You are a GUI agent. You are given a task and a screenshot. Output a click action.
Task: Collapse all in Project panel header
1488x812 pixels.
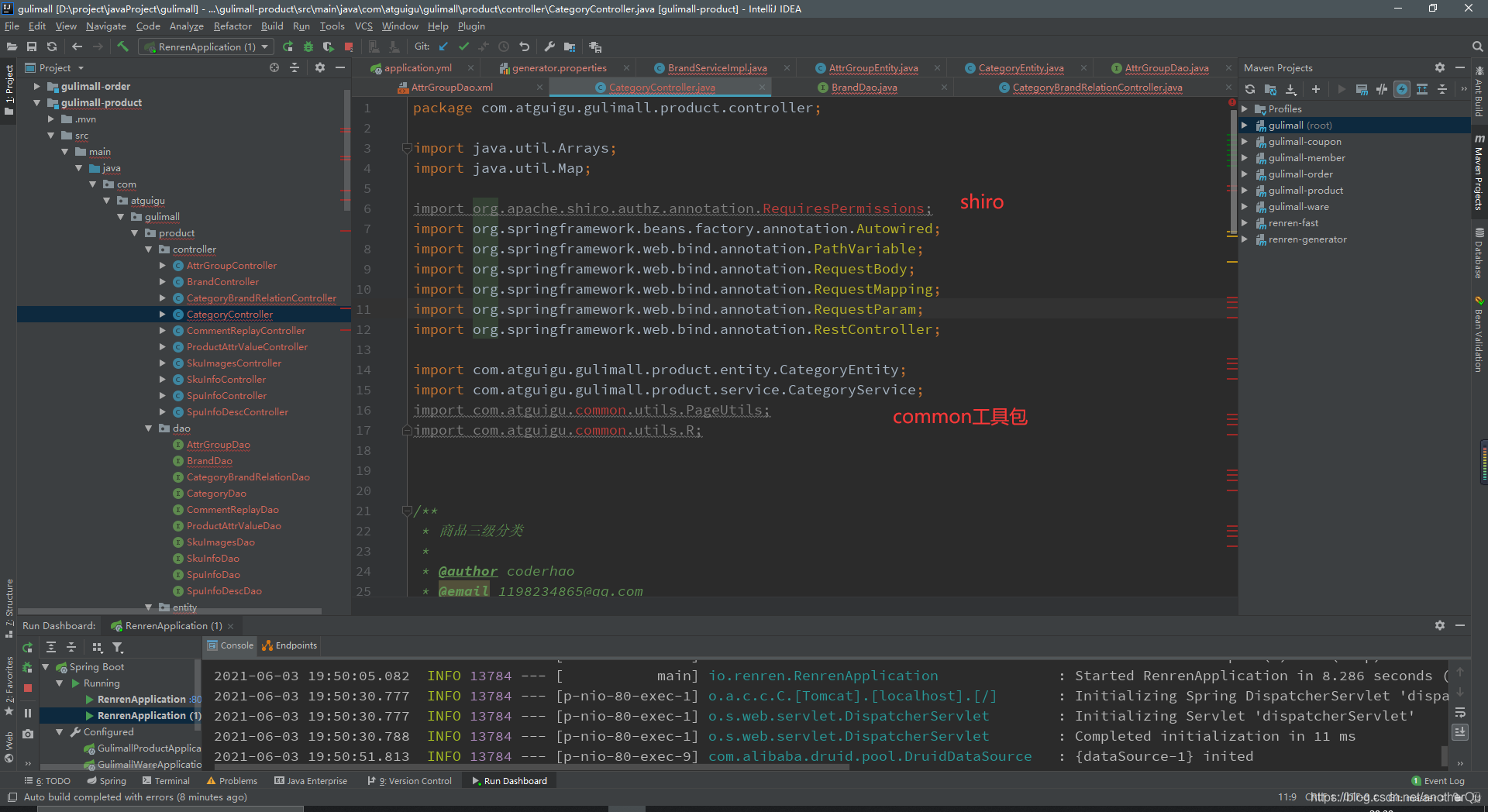294,68
